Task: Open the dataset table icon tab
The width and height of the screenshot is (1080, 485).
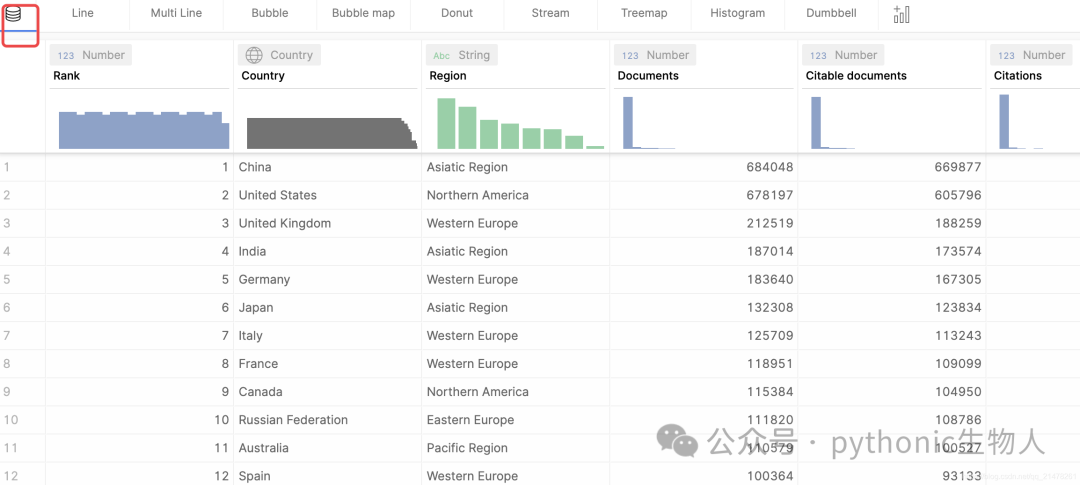Action: click(14, 14)
